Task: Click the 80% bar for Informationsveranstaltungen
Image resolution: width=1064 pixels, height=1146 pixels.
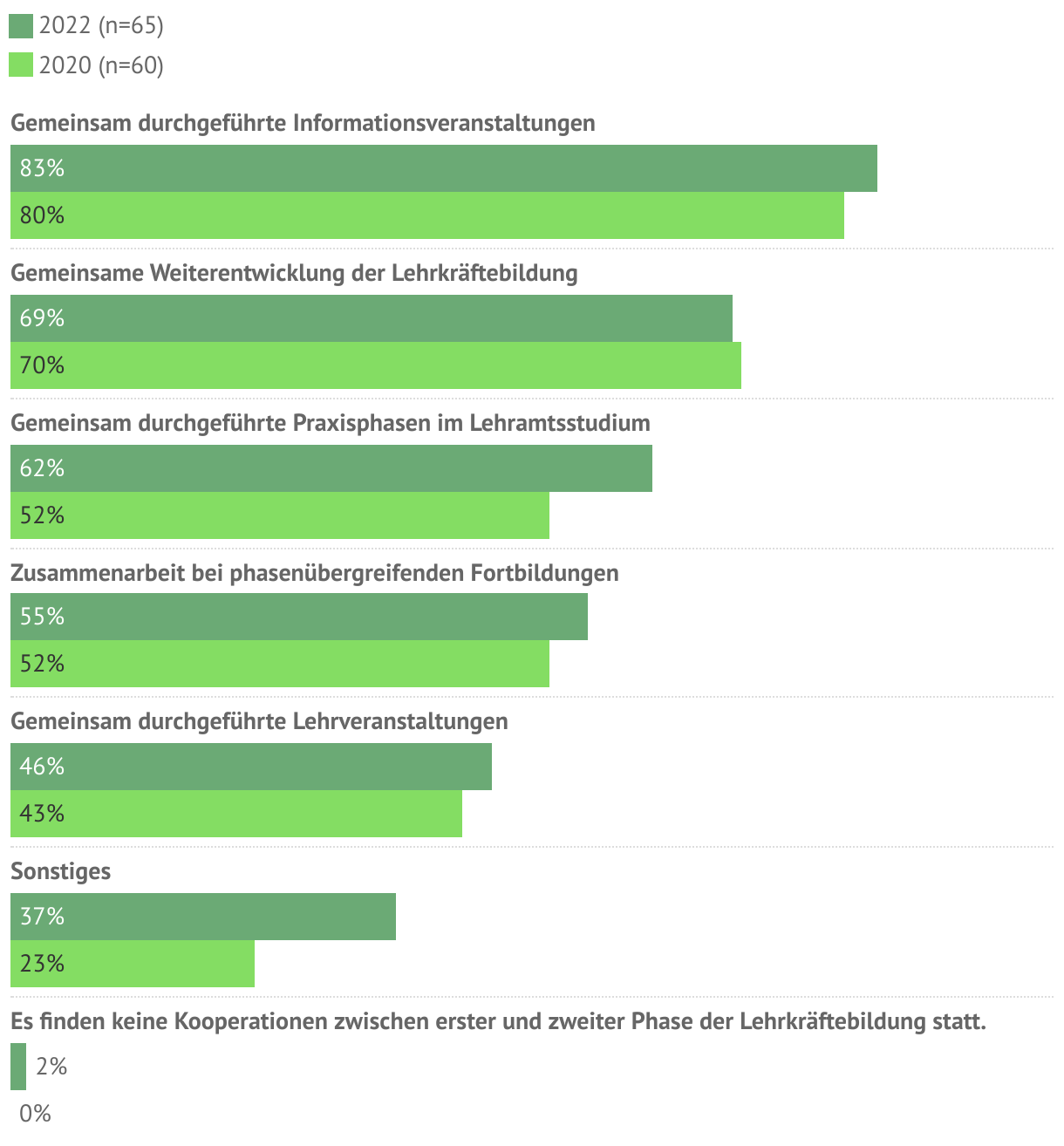Action: click(x=427, y=215)
